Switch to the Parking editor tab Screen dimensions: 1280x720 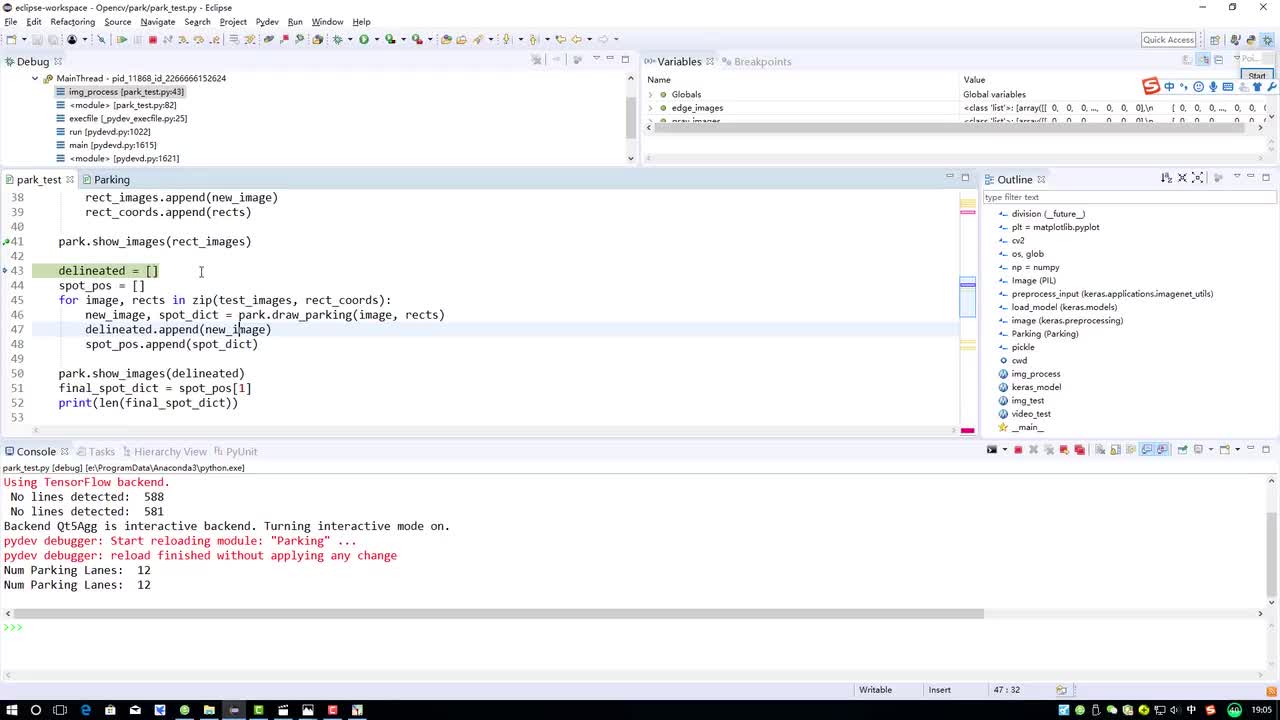click(x=111, y=180)
